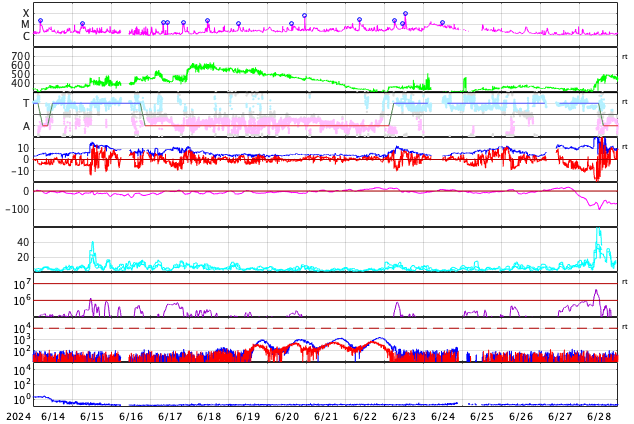Click the 40 tick on the cyan panel
This screenshot has height=424, width=634.
click(x=23, y=243)
